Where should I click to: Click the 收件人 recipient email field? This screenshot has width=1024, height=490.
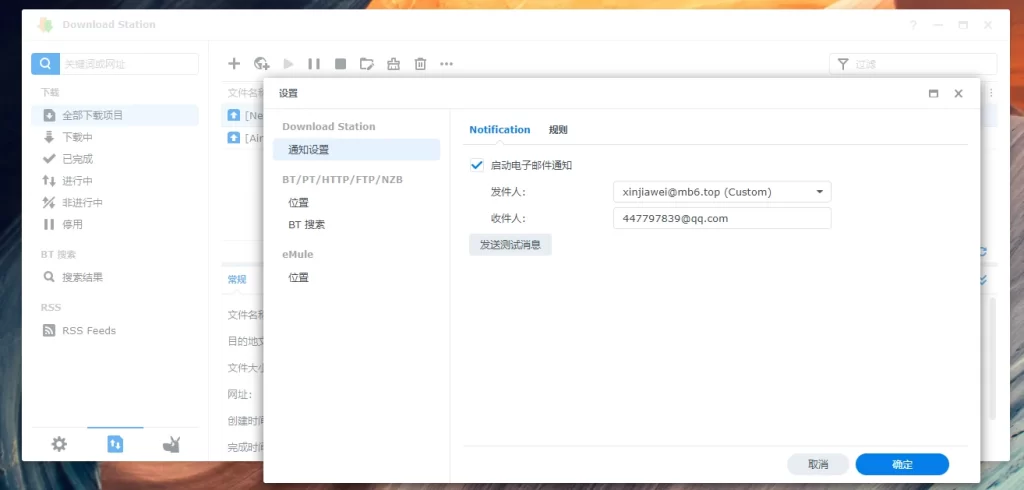point(722,218)
